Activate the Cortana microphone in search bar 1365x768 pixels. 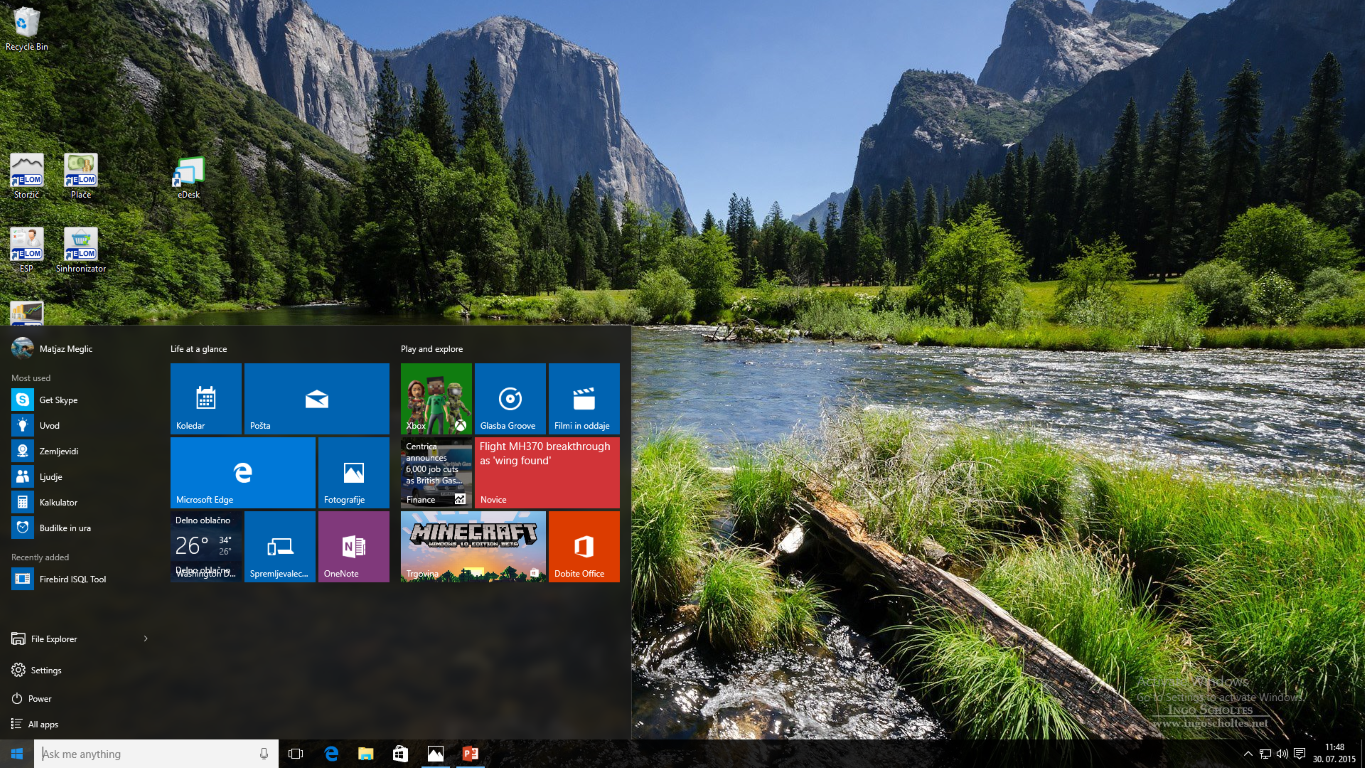[264, 753]
